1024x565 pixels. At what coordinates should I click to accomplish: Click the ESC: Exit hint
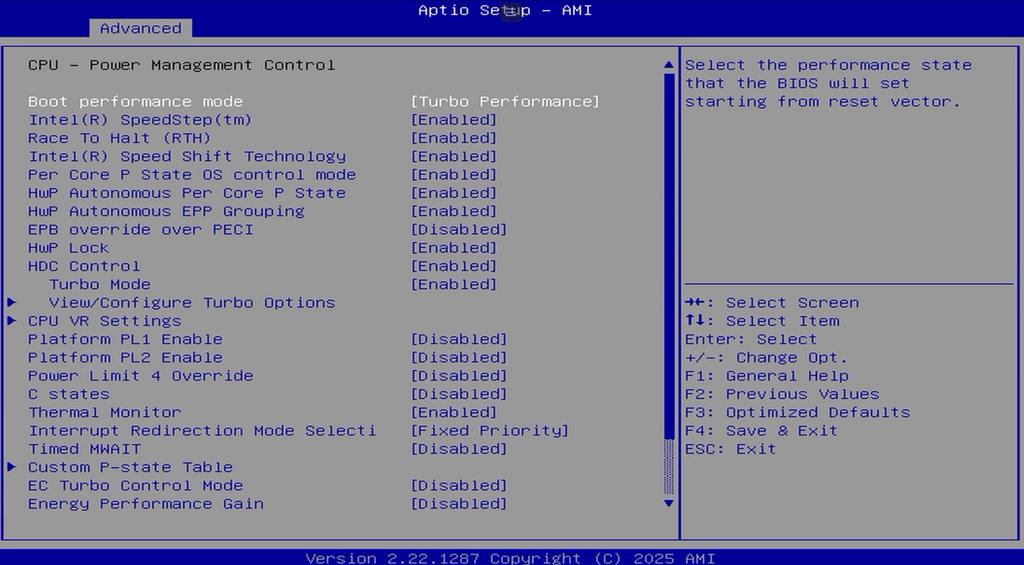(731, 449)
